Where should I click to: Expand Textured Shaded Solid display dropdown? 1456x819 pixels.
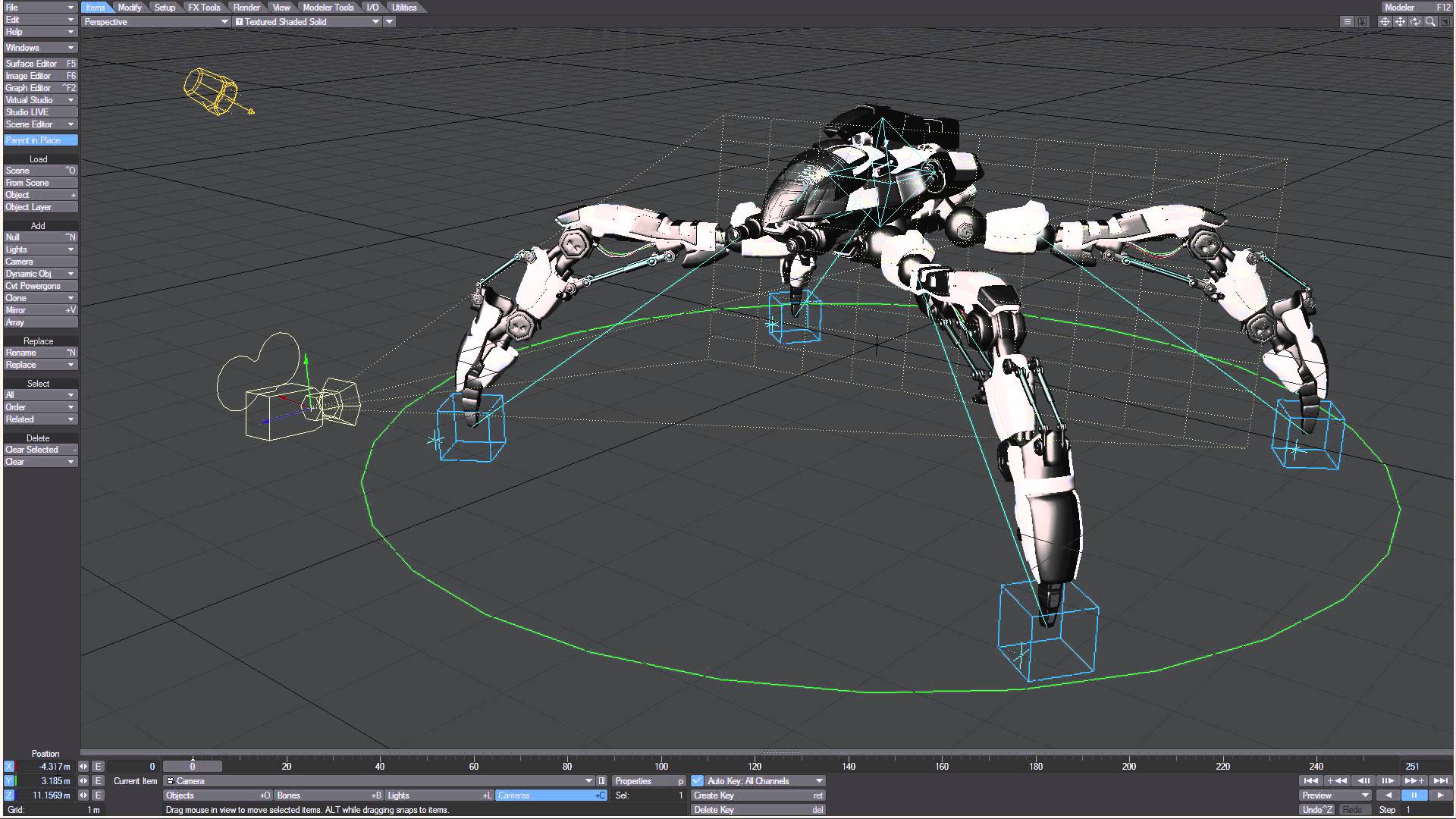[x=307, y=22]
